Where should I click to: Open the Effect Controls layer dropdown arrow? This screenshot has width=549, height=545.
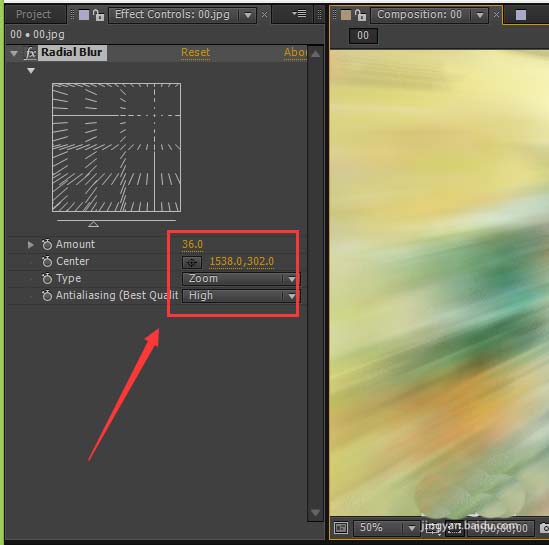click(248, 15)
